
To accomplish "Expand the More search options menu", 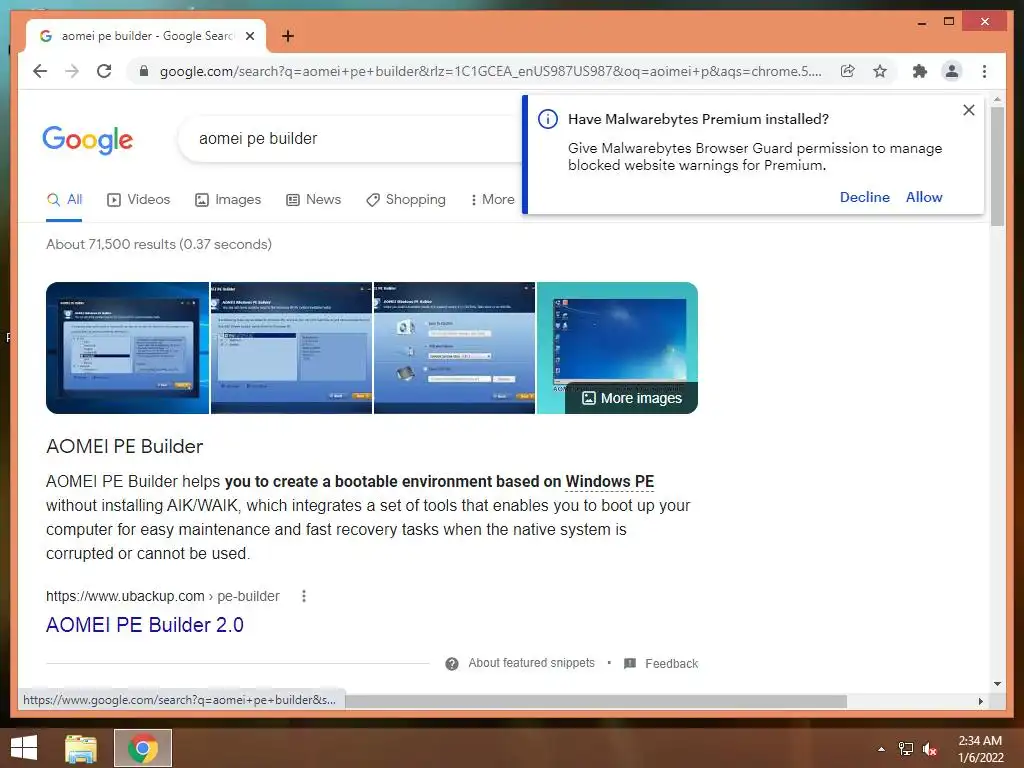I will coord(492,200).
